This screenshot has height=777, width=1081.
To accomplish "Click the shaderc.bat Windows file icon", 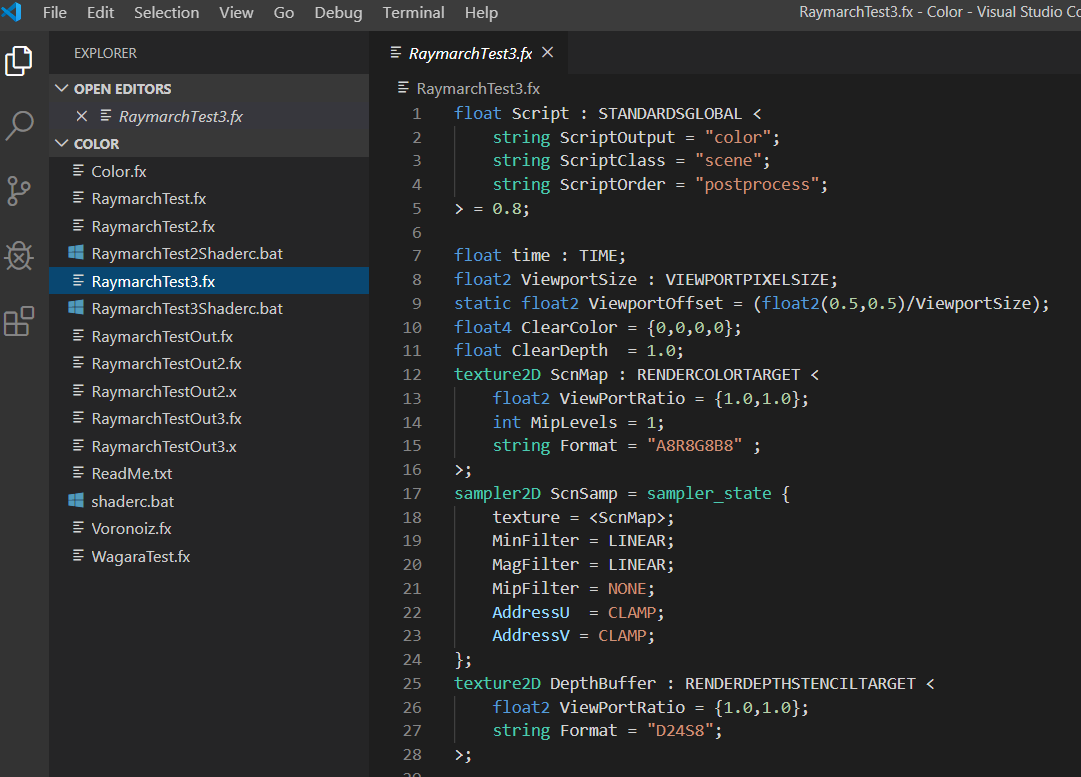I will [77, 501].
